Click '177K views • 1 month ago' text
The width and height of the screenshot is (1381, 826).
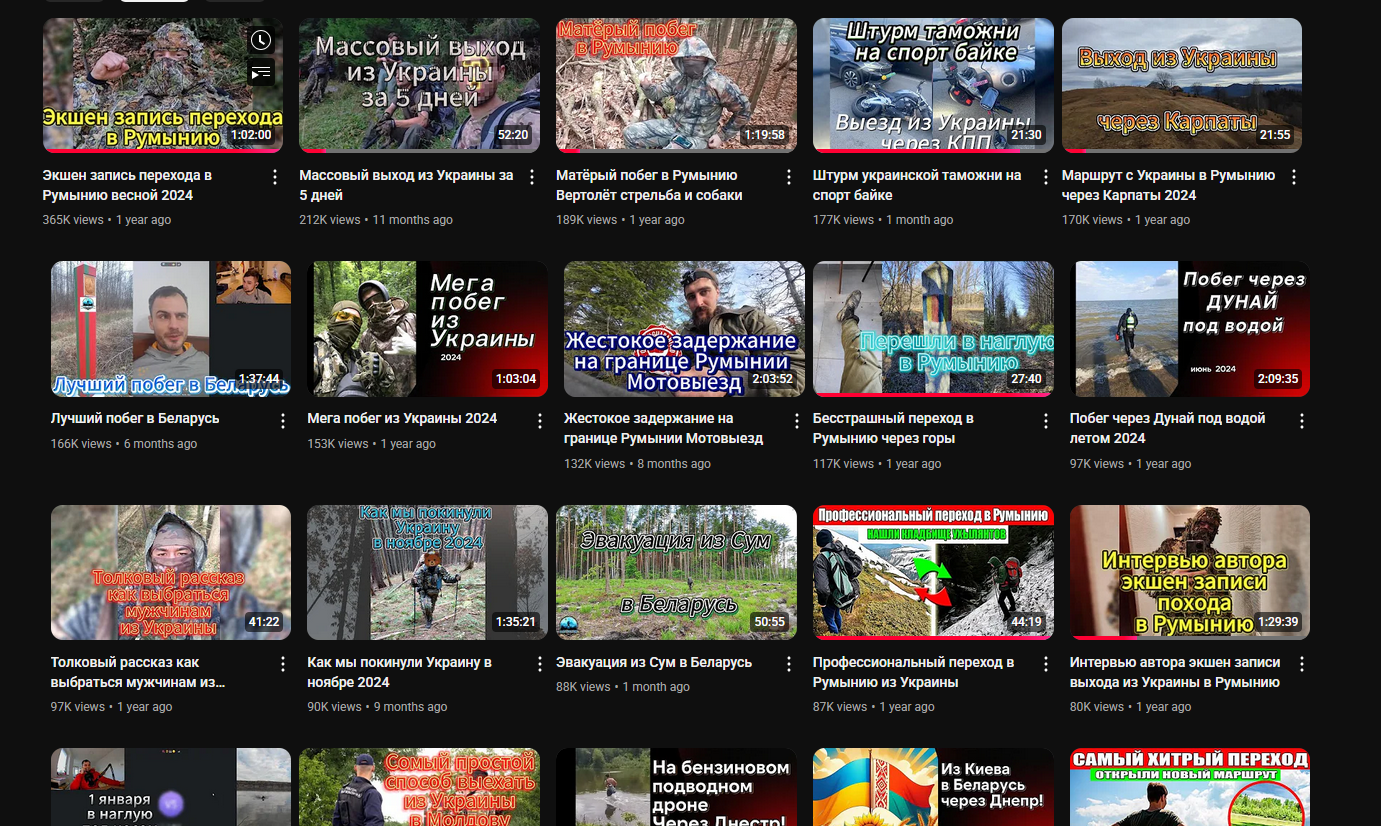click(x=883, y=220)
